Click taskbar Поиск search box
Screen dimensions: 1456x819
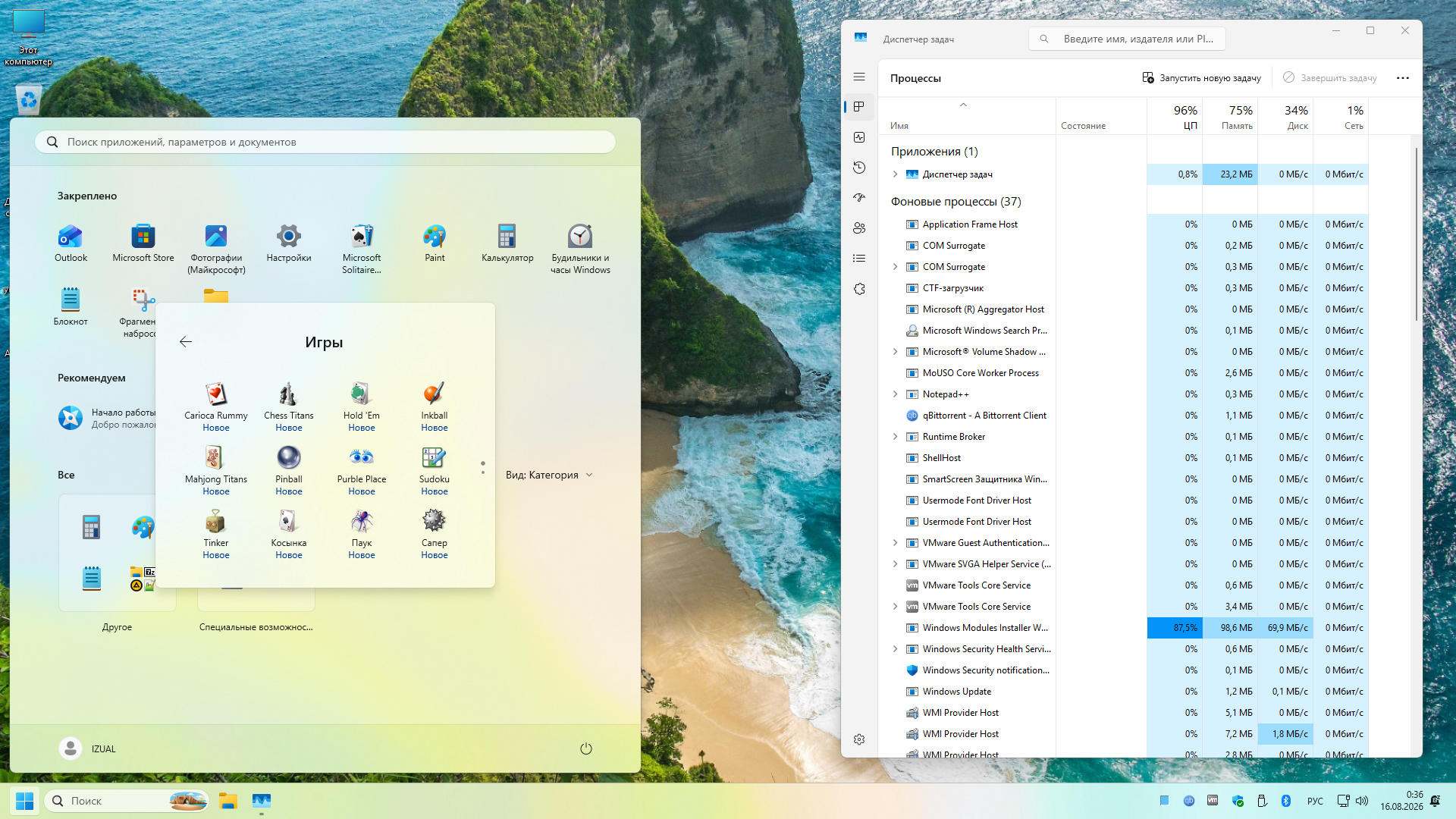coord(127,801)
